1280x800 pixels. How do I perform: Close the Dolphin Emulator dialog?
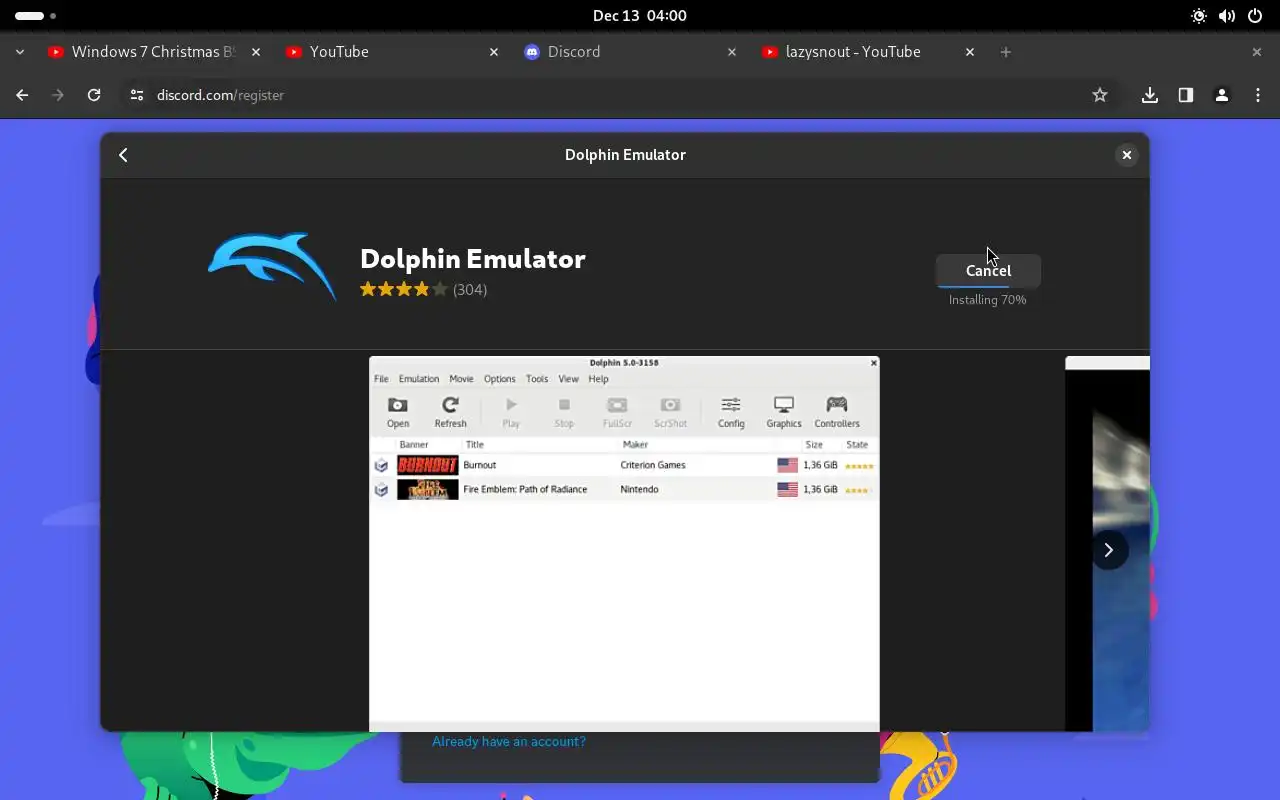click(x=1126, y=155)
